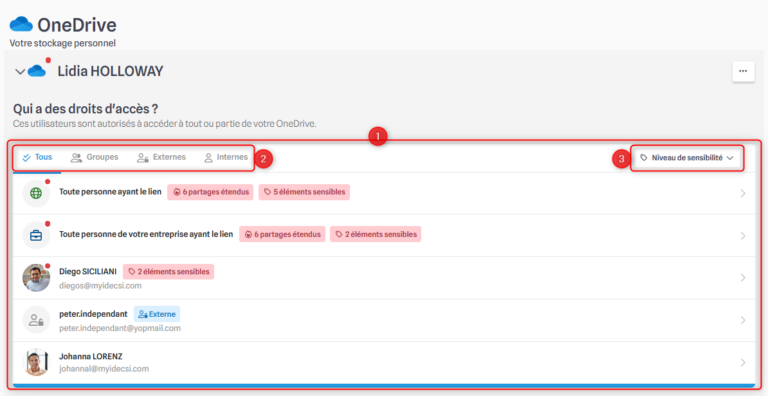Click Diego SICILIANI's profile photo

tap(36, 278)
